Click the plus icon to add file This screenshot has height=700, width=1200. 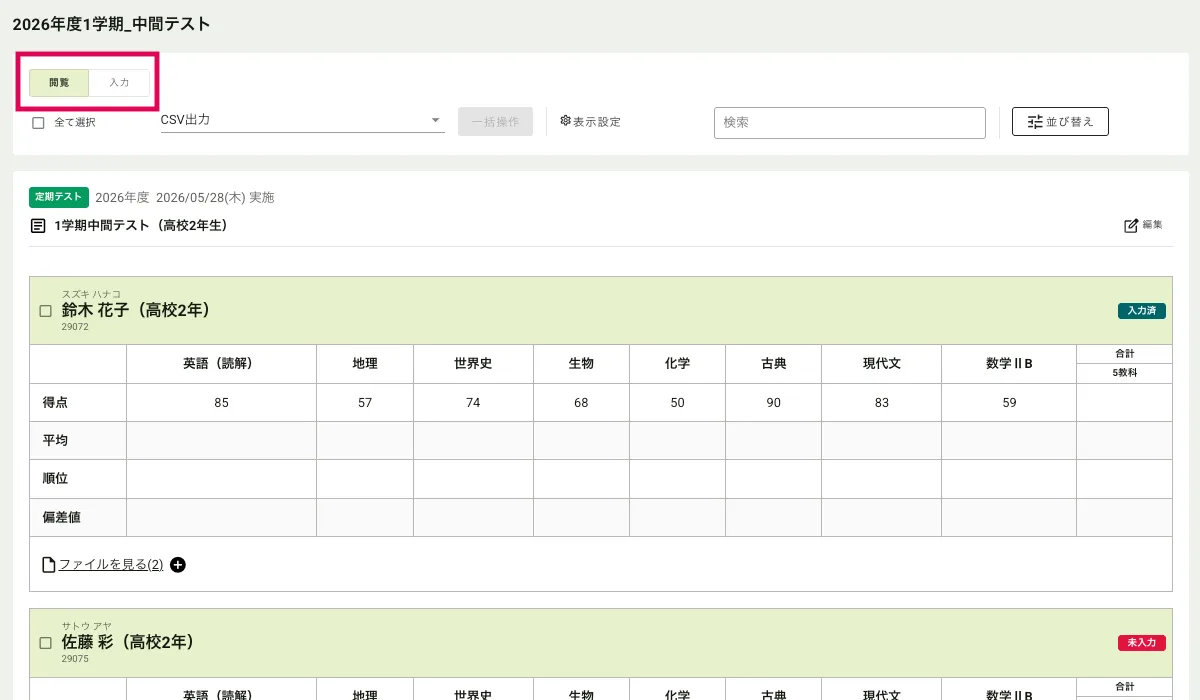coord(178,565)
